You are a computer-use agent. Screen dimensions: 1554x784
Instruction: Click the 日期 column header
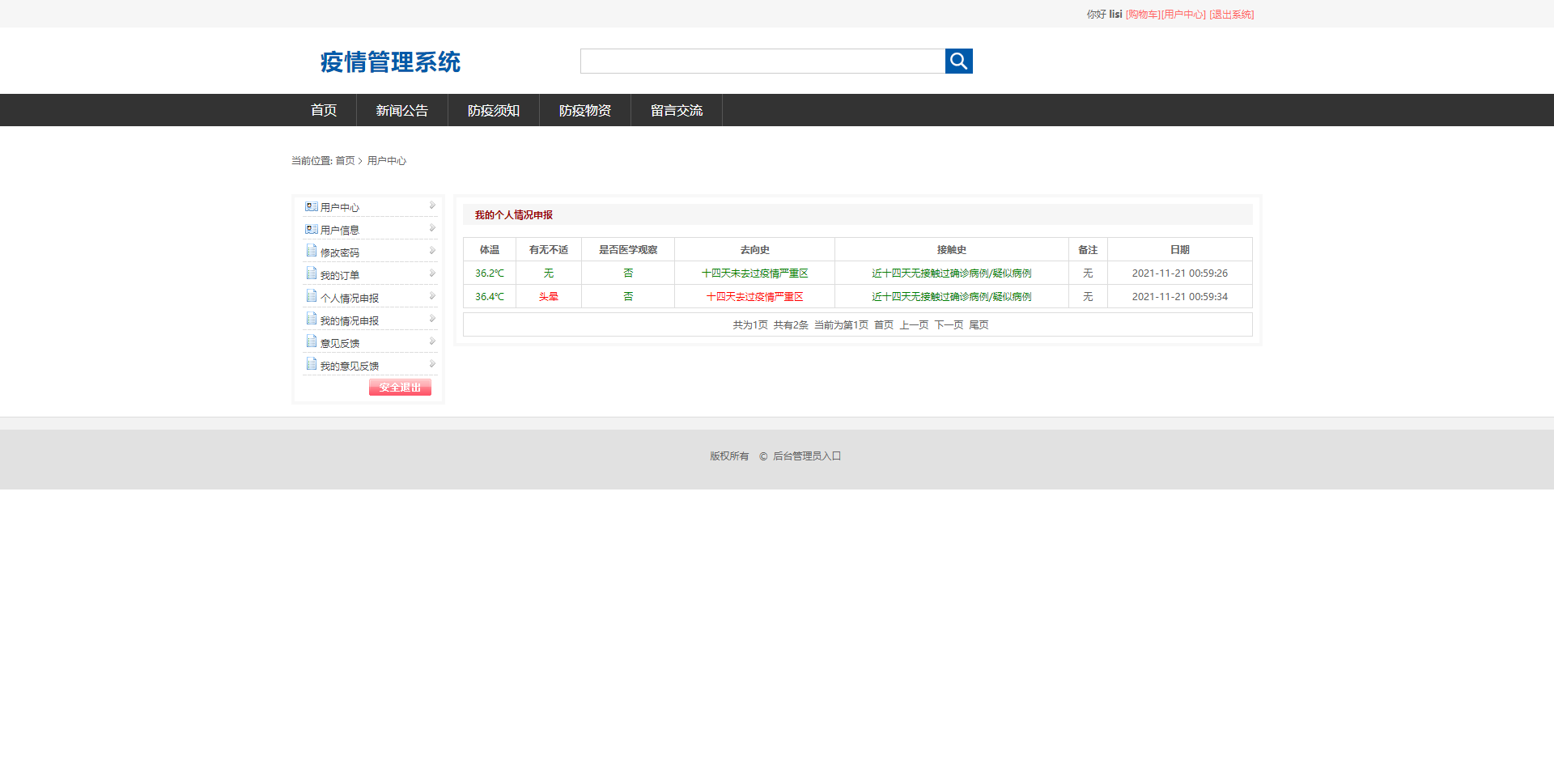(x=1180, y=250)
